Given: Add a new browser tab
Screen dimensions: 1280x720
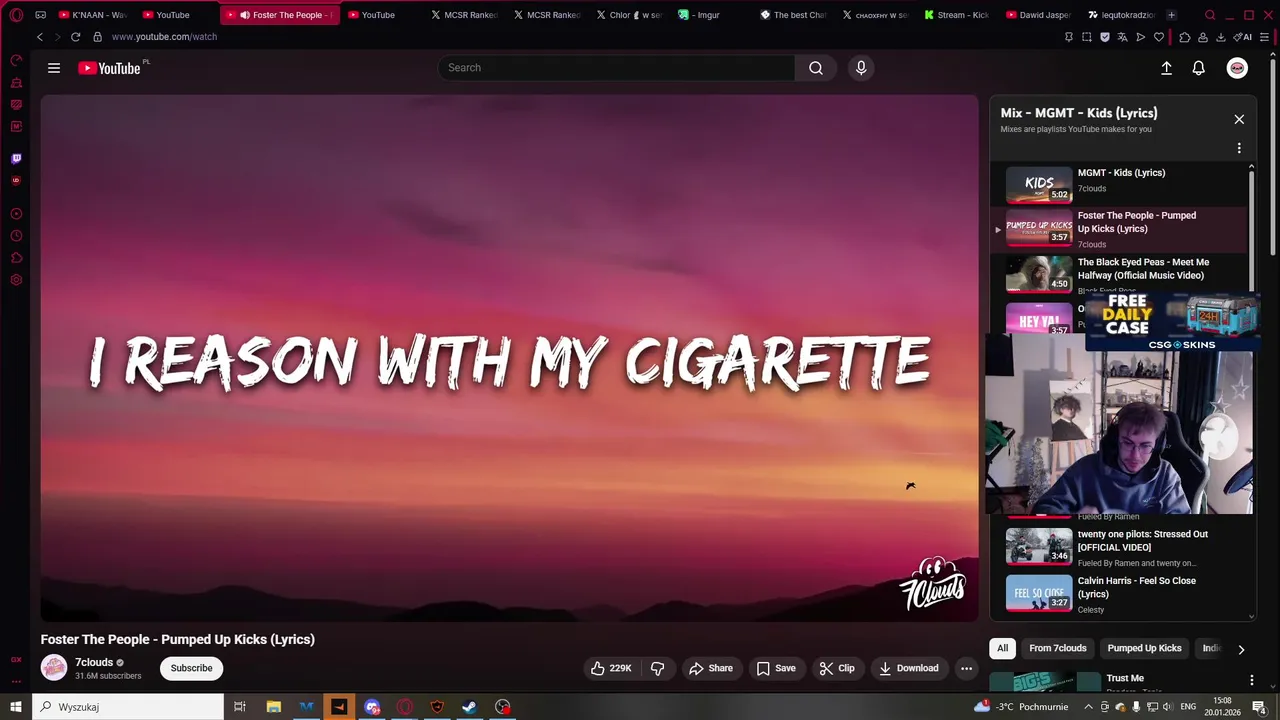Looking at the screenshot, I should point(1171,15).
